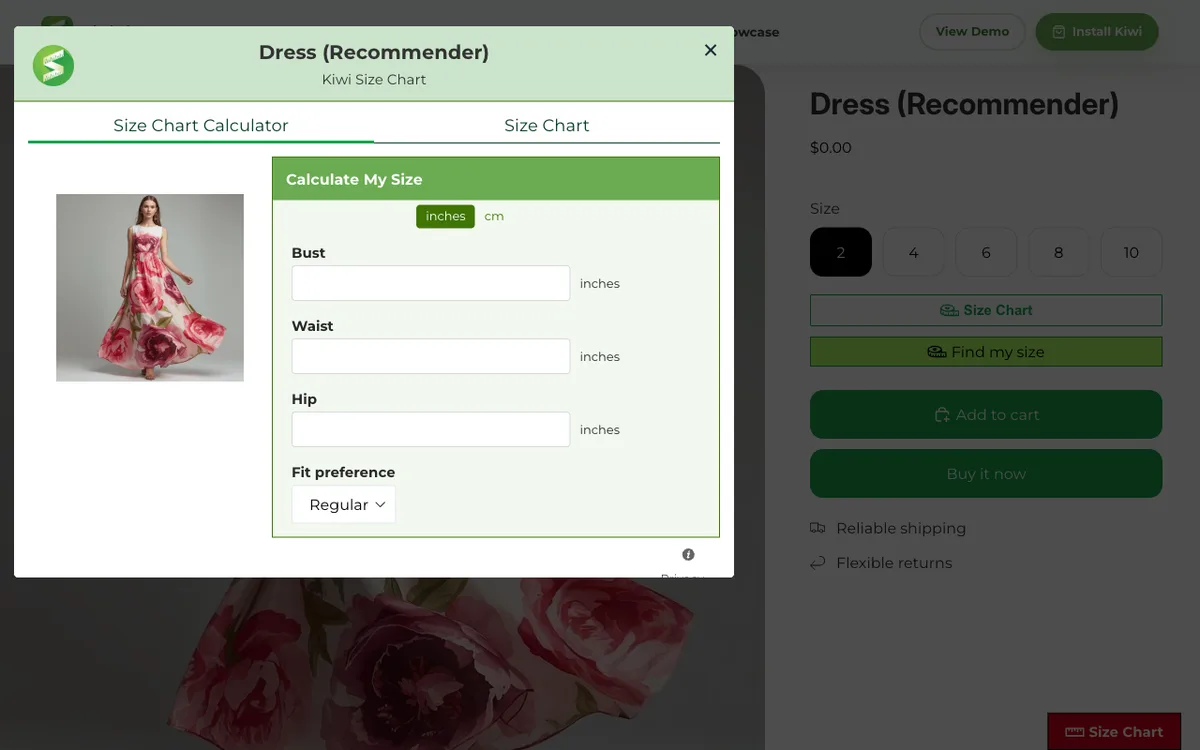Choose size 6 on product page
Image resolution: width=1200 pixels, height=750 pixels.
[986, 252]
